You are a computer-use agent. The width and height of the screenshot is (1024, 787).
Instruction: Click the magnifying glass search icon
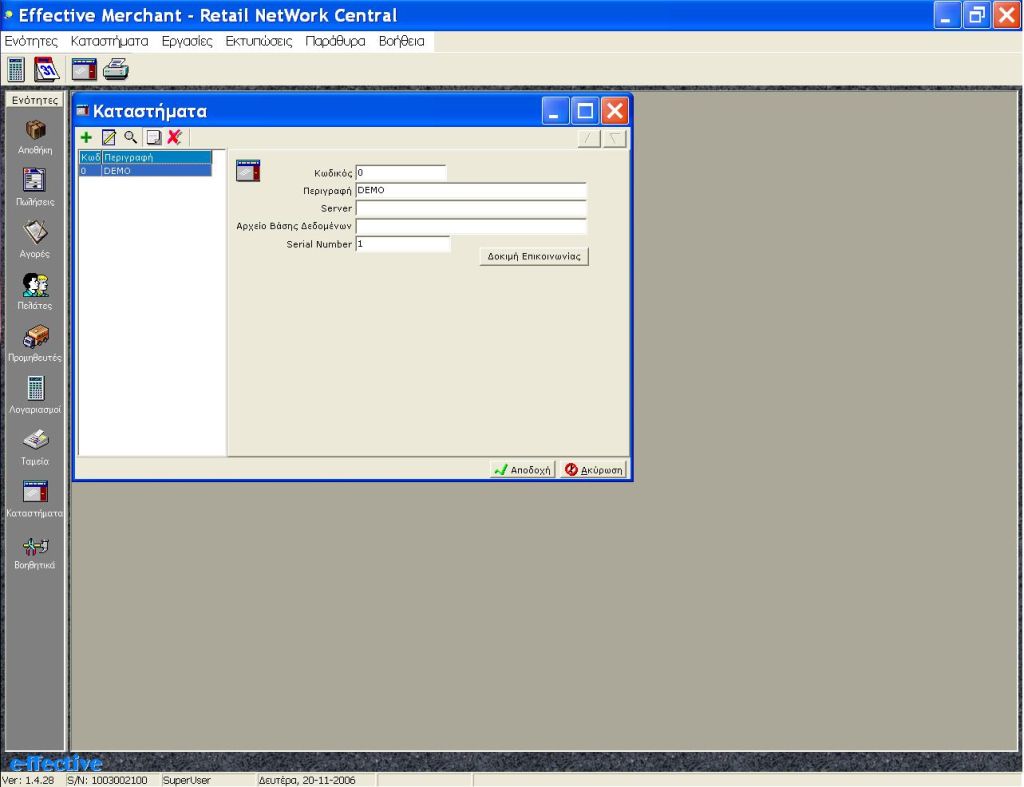[x=130, y=138]
